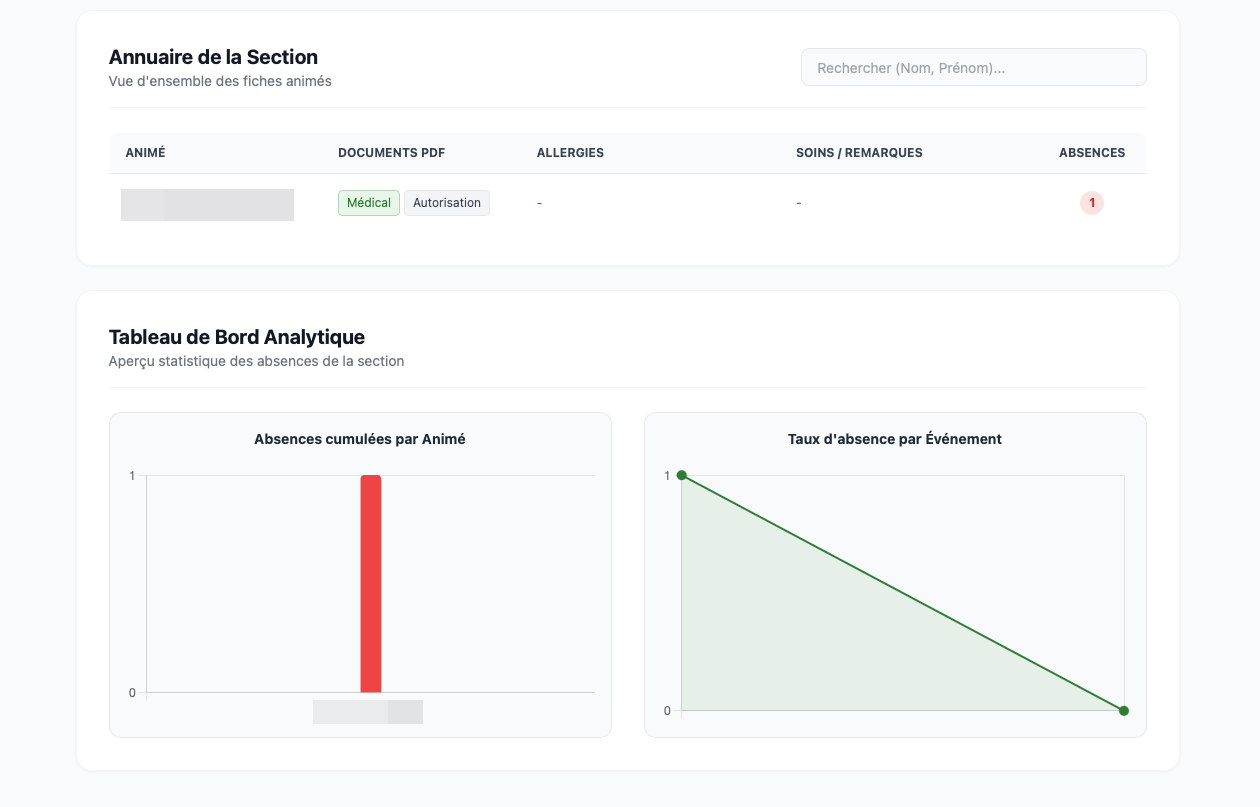Click the Aperçu statistique des absences subtitle
The image size is (1260, 807).
click(256, 361)
